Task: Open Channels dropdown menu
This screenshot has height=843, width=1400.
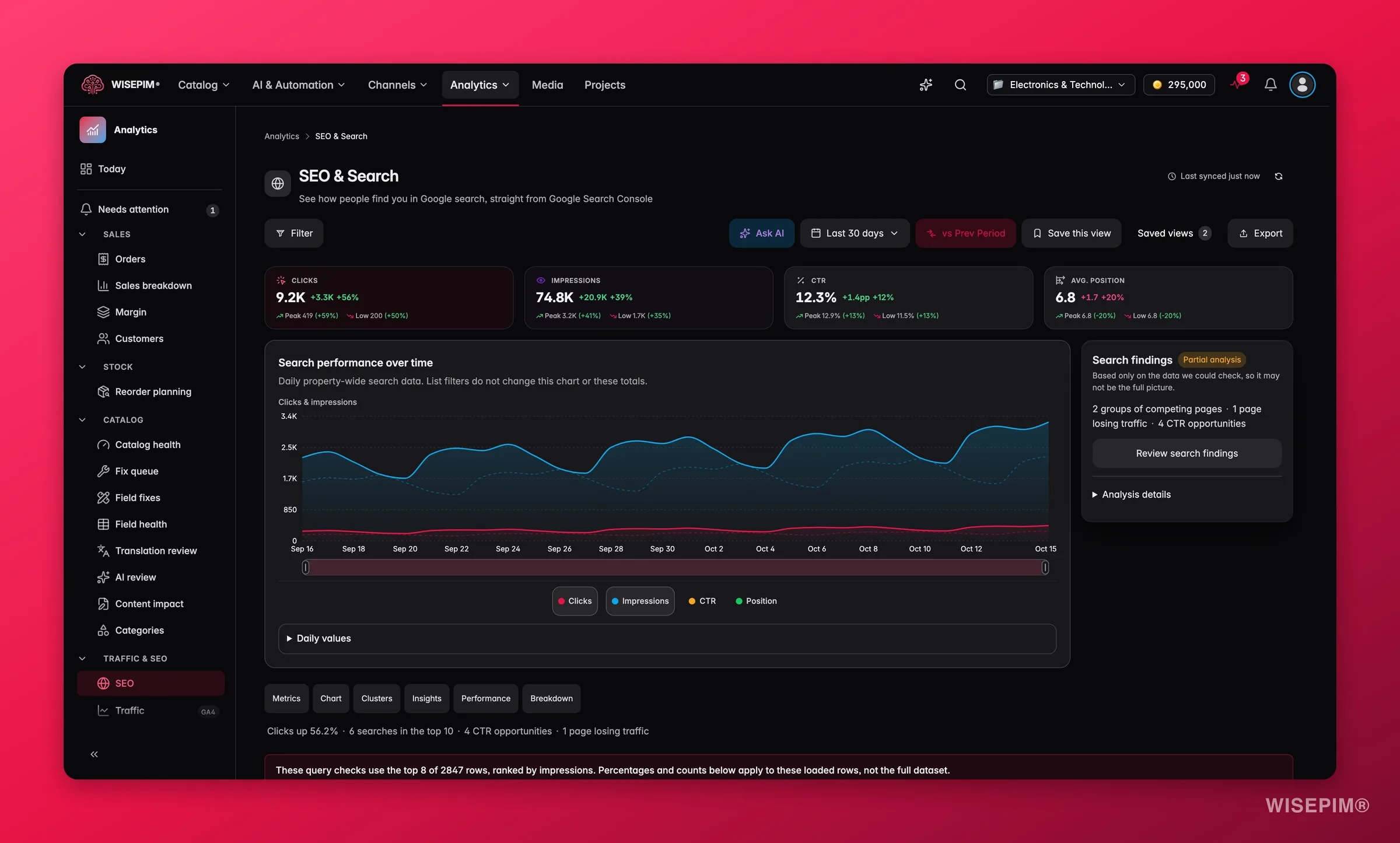Action: pyautogui.click(x=397, y=85)
